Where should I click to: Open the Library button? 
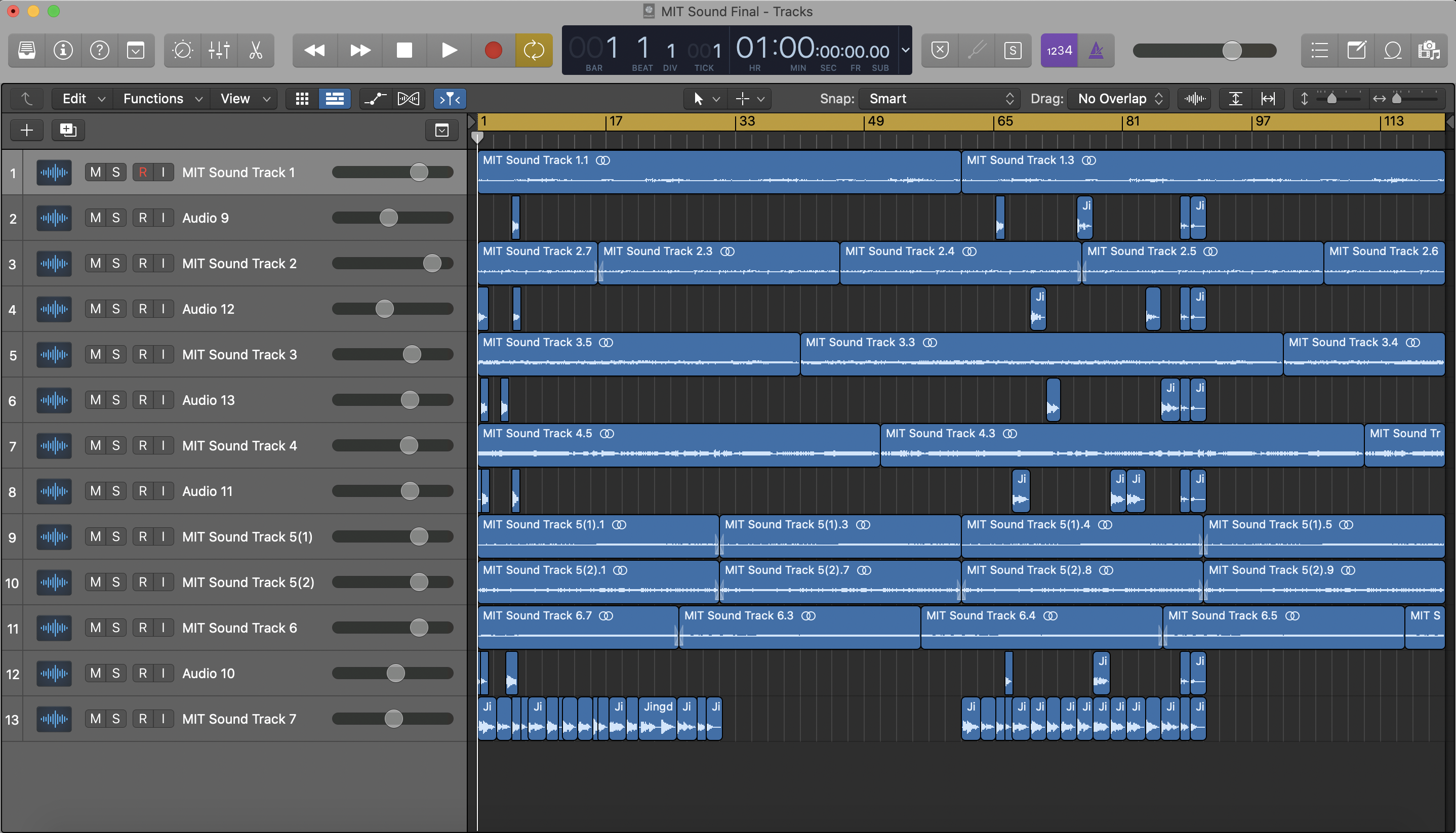point(26,50)
